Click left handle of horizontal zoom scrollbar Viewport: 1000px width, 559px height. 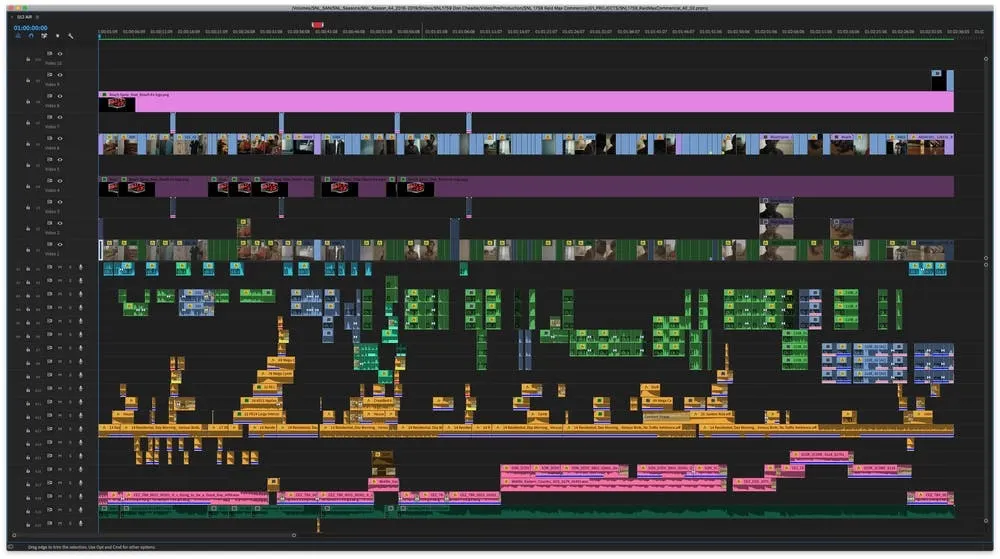(x=14, y=535)
